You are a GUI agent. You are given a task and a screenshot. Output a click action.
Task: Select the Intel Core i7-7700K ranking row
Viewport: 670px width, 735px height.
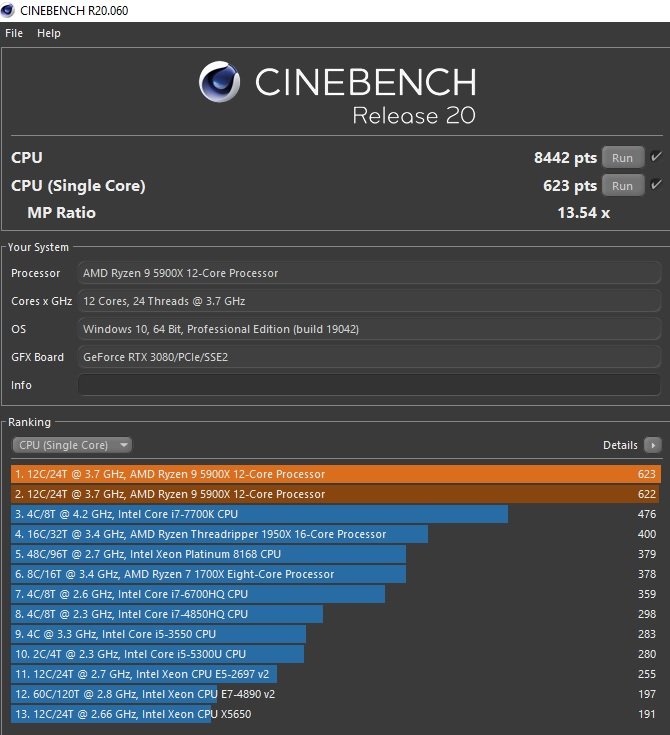pyautogui.click(x=336, y=514)
